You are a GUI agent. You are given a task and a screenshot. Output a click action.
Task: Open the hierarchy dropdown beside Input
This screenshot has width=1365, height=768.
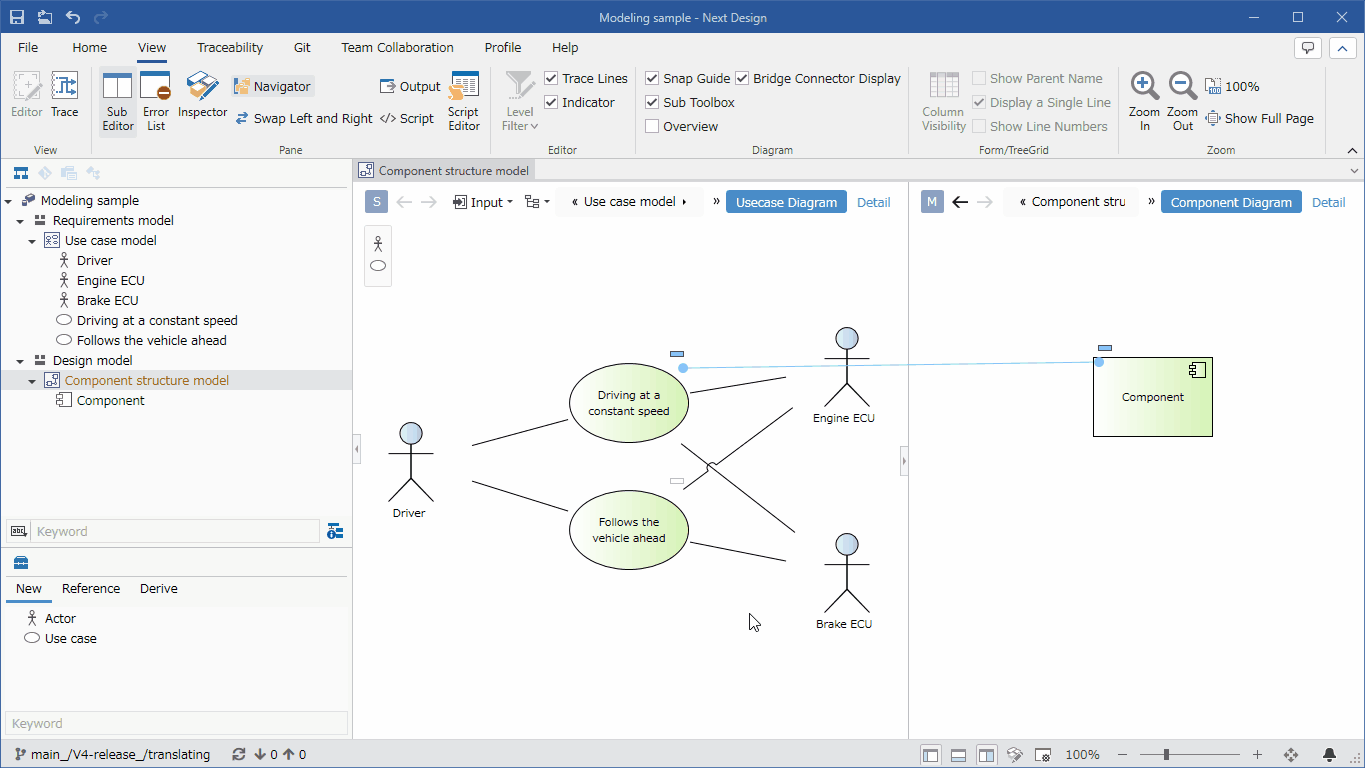coord(537,202)
